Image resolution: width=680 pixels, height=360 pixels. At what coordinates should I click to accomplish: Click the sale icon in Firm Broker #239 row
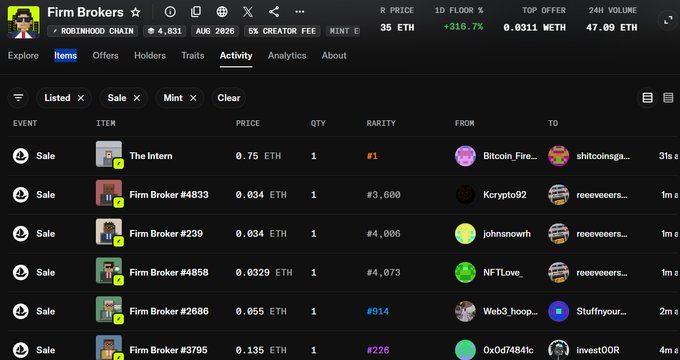pos(20,233)
